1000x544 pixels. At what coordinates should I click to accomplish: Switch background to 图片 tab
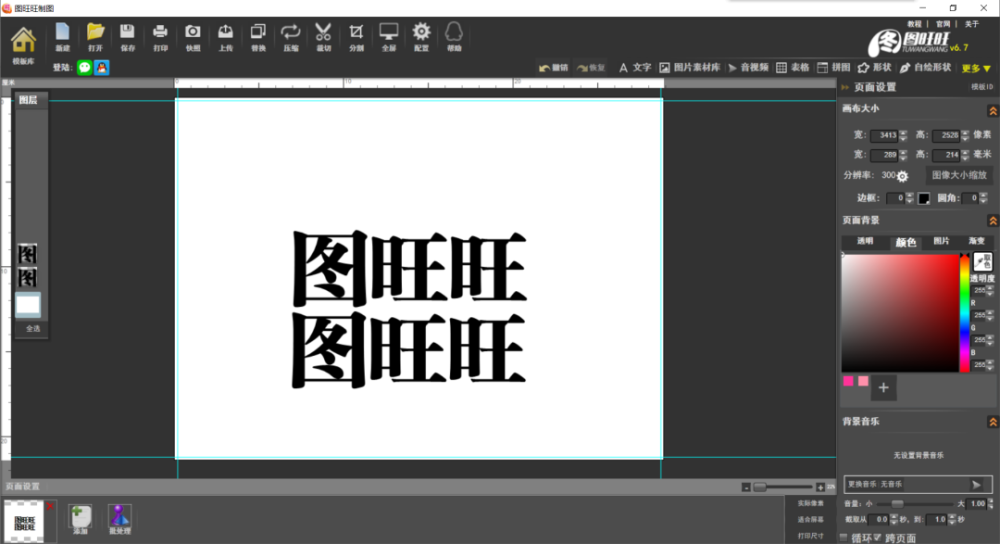tap(941, 242)
